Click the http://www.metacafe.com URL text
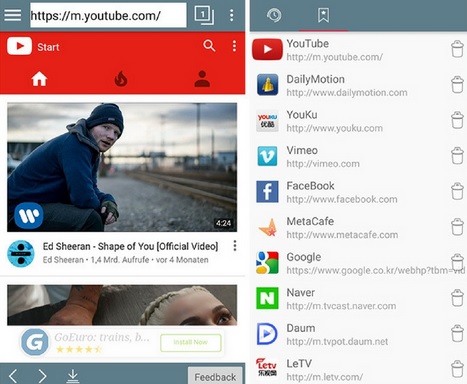 342,235
